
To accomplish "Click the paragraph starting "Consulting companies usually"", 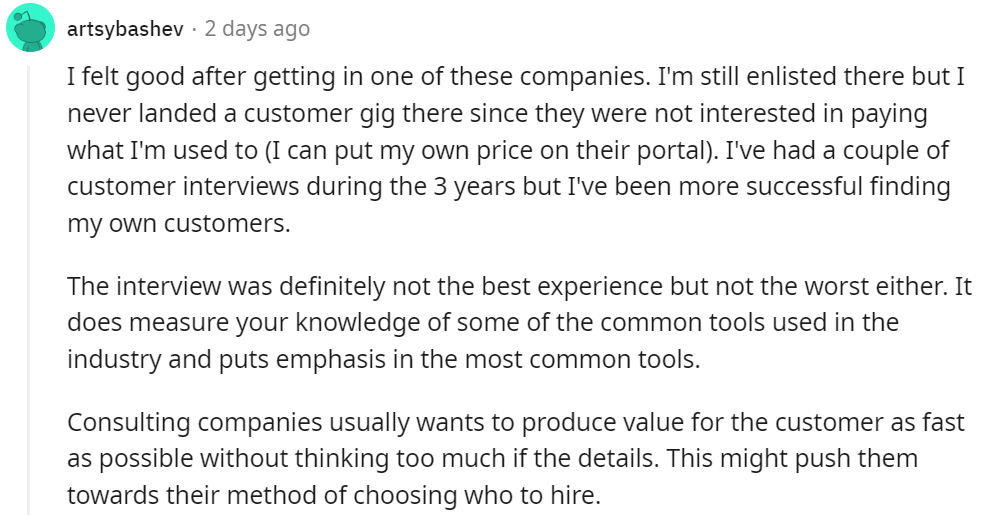I will tap(500, 459).
